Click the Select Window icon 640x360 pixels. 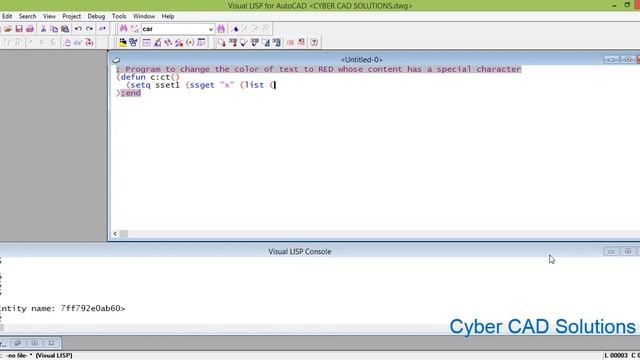coord(133,42)
